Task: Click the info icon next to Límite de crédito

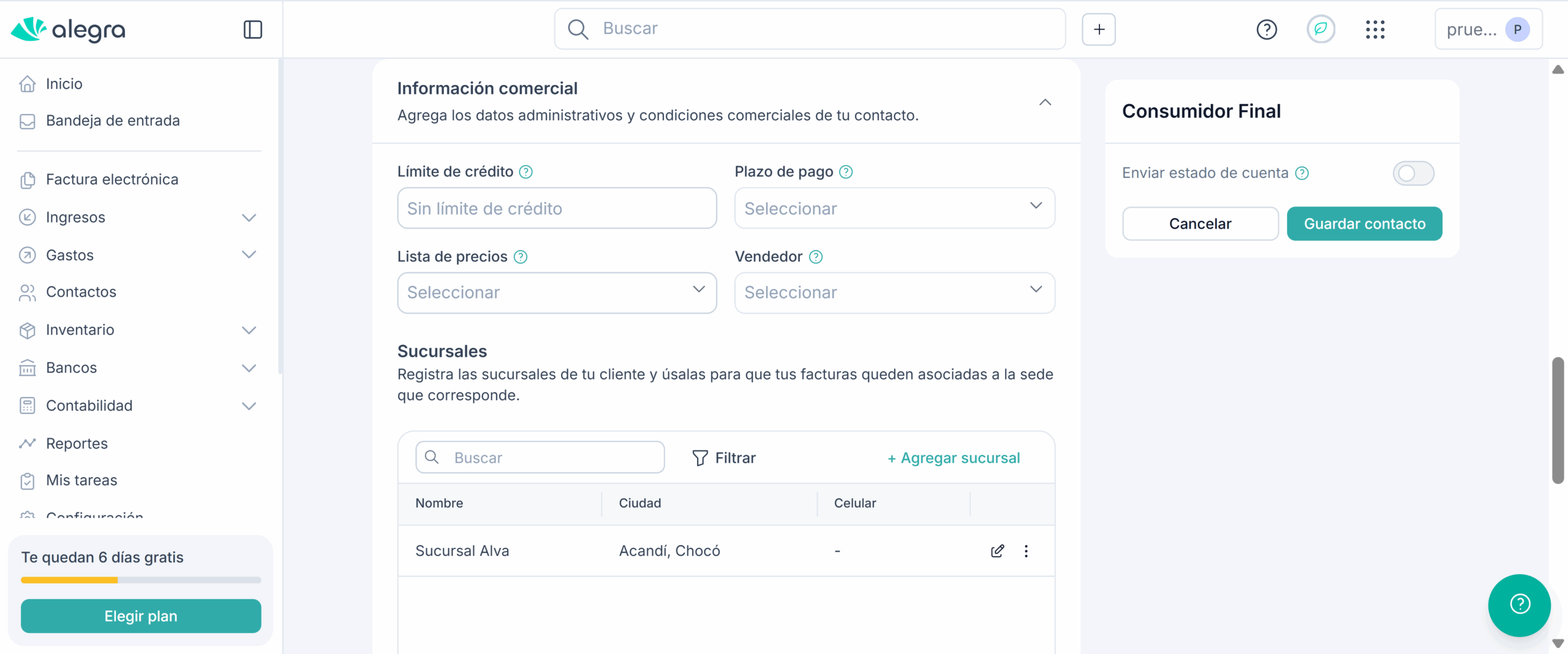Action: (526, 172)
